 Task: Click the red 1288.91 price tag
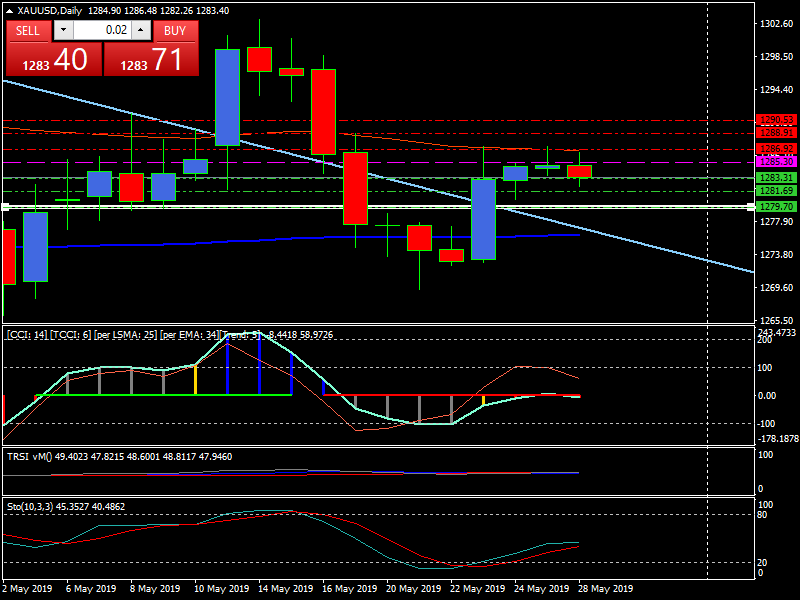(x=776, y=132)
